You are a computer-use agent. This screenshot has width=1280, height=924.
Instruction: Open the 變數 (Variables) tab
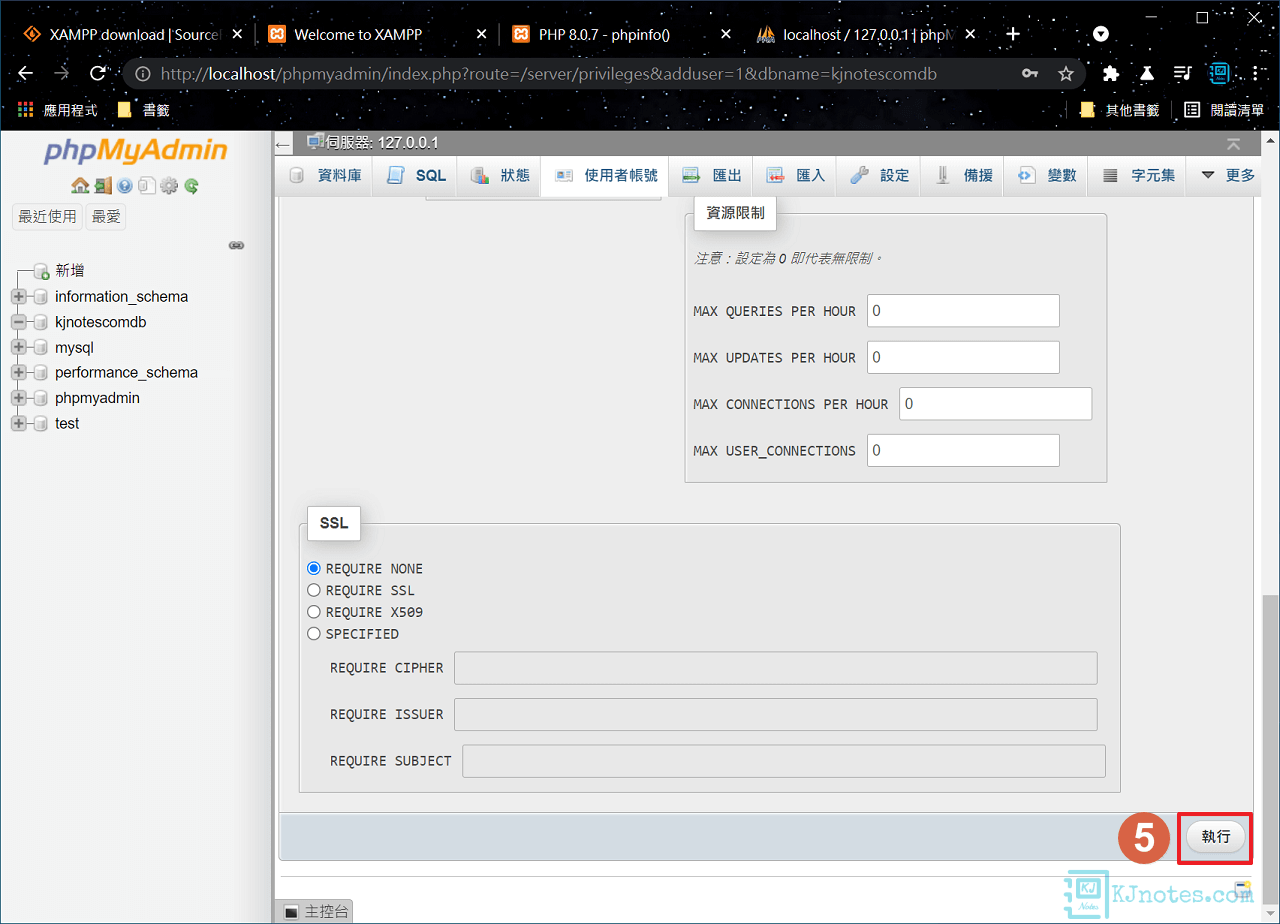coord(1047,176)
